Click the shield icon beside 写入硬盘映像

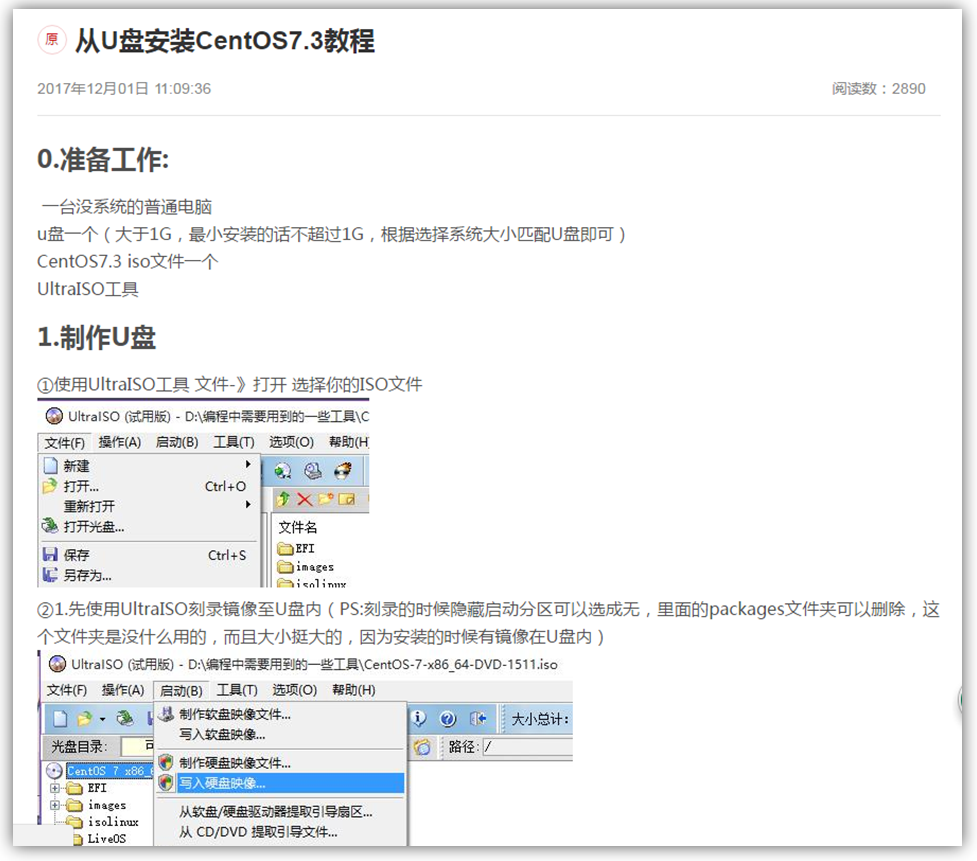[166, 783]
